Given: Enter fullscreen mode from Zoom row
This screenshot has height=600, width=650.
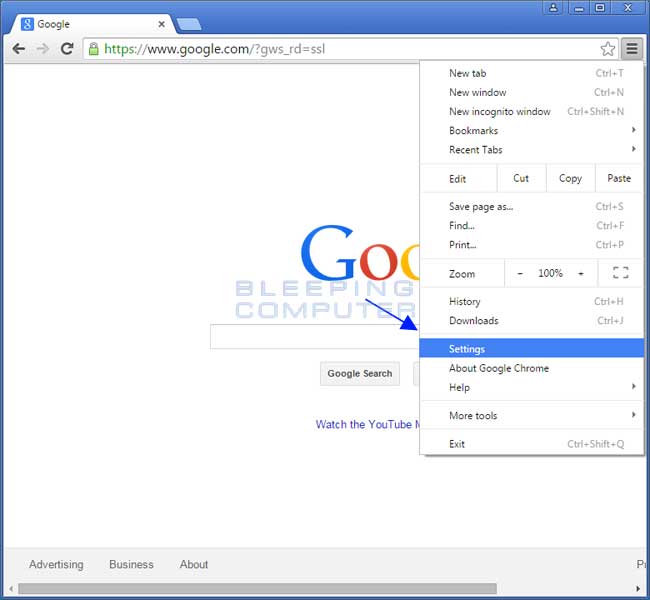Looking at the screenshot, I should click(x=620, y=273).
